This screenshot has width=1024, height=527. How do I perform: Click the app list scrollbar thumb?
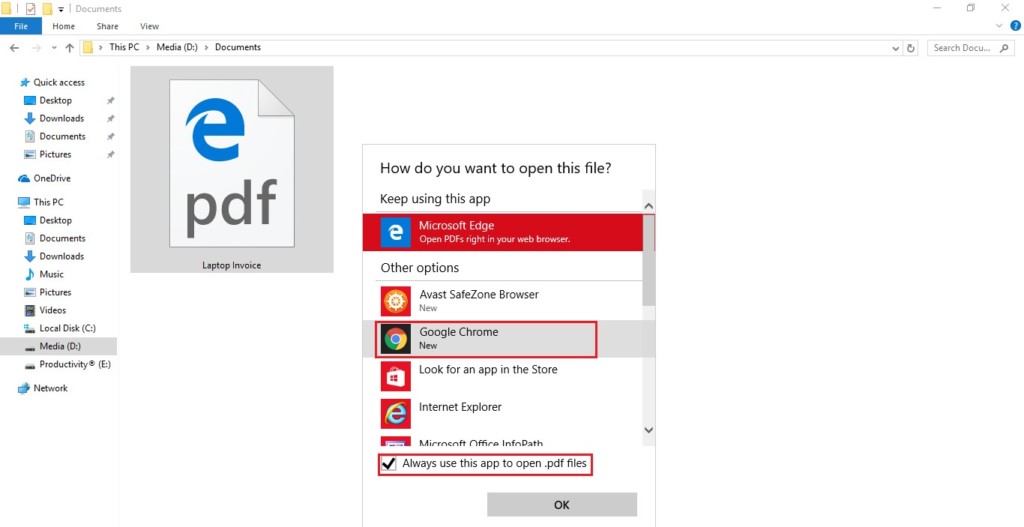648,260
